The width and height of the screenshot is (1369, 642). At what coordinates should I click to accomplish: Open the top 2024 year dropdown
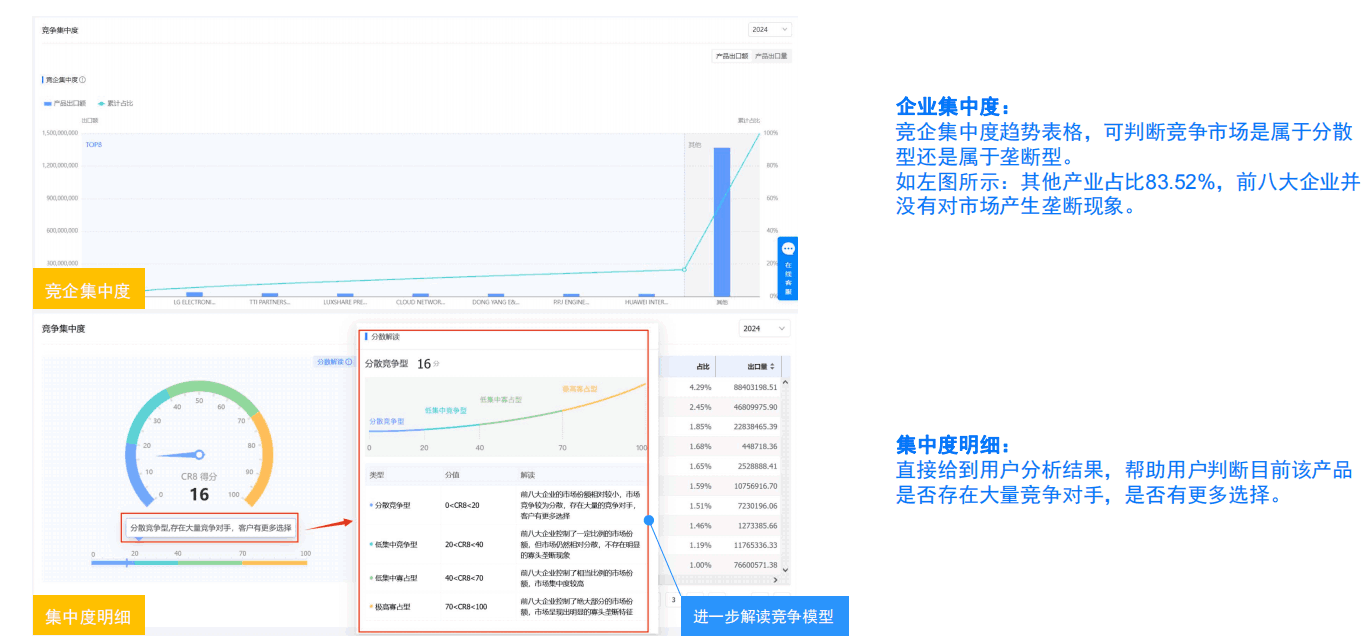tap(772, 29)
